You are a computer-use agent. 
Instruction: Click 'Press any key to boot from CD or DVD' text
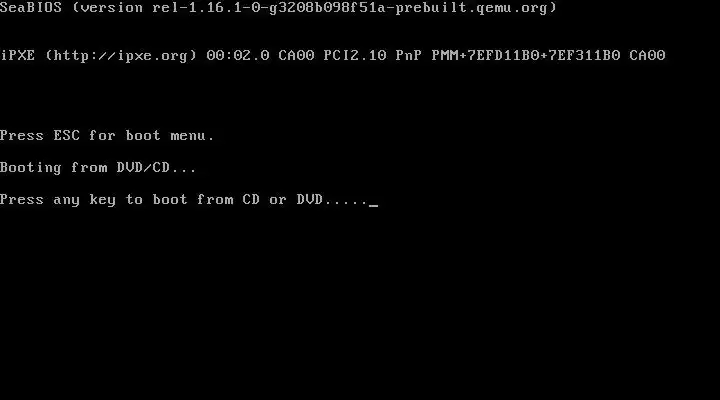tap(161, 200)
